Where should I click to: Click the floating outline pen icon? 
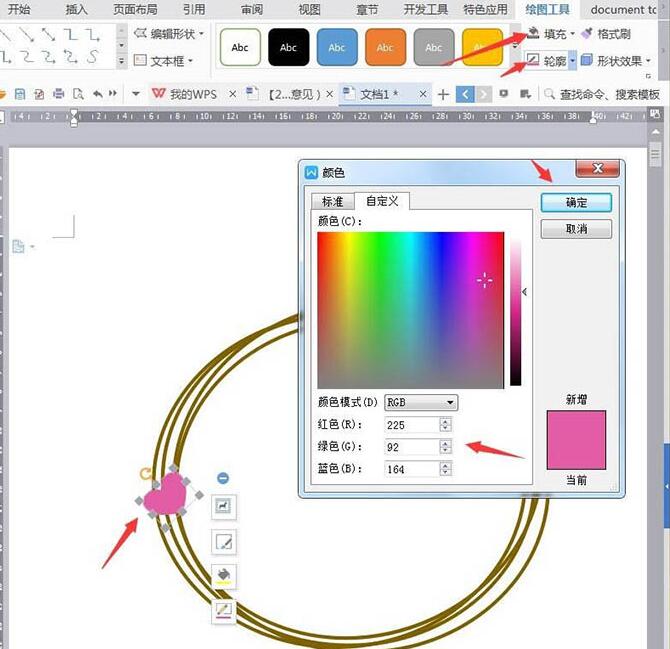click(224, 611)
